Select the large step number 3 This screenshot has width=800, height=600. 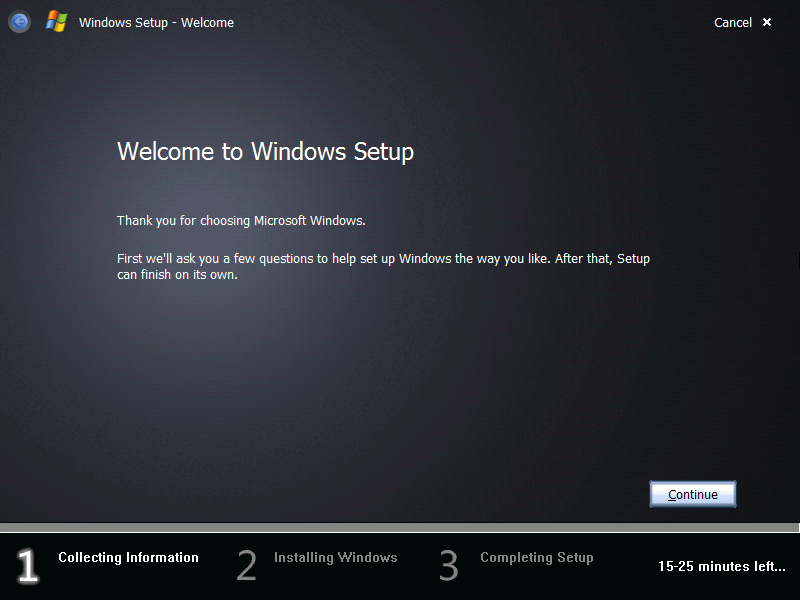tap(449, 565)
